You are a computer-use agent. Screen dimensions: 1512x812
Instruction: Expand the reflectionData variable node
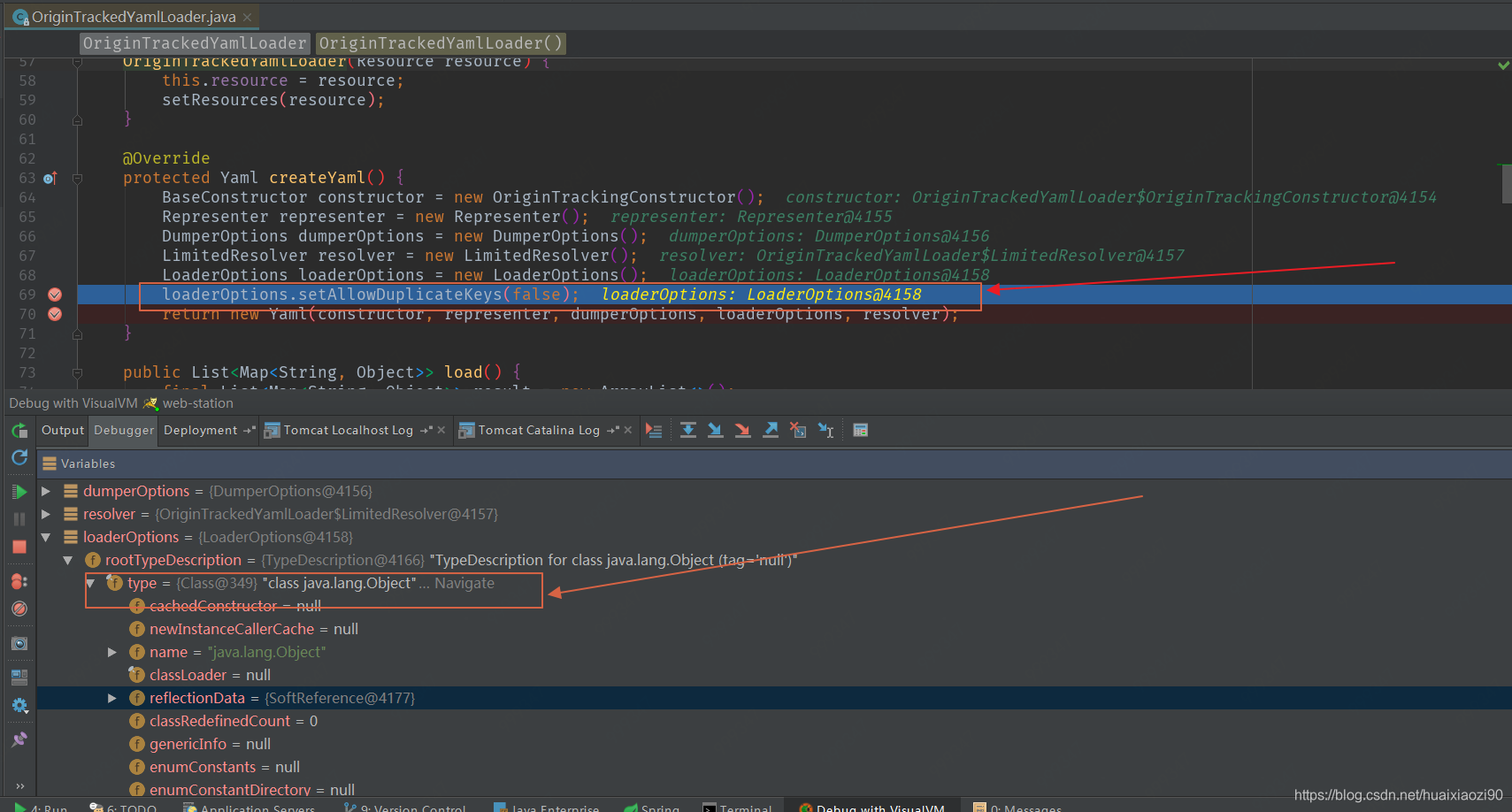point(112,698)
